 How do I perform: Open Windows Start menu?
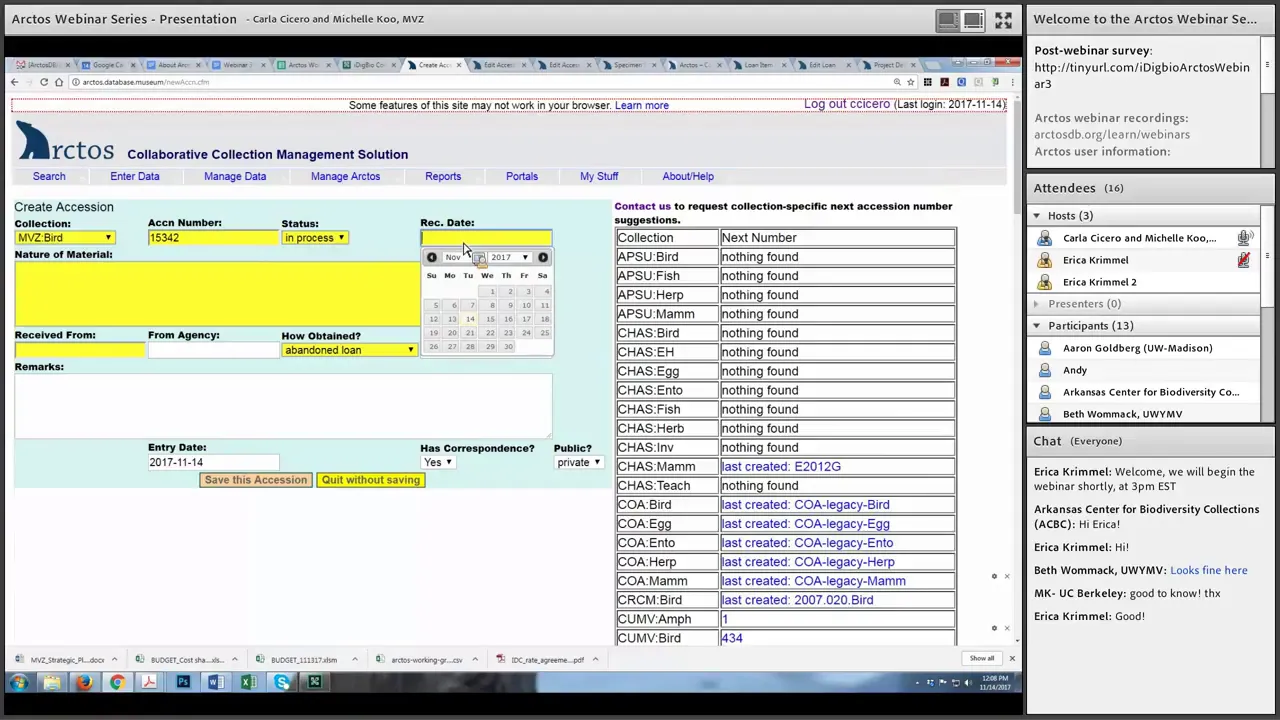[x=18, y=682]
